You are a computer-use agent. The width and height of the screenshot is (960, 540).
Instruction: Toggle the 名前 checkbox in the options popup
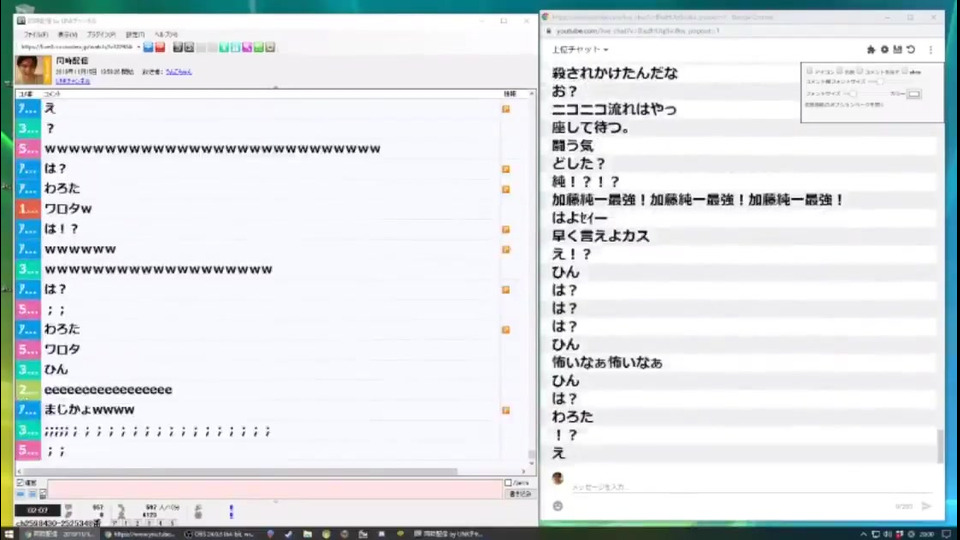[839, 71]
